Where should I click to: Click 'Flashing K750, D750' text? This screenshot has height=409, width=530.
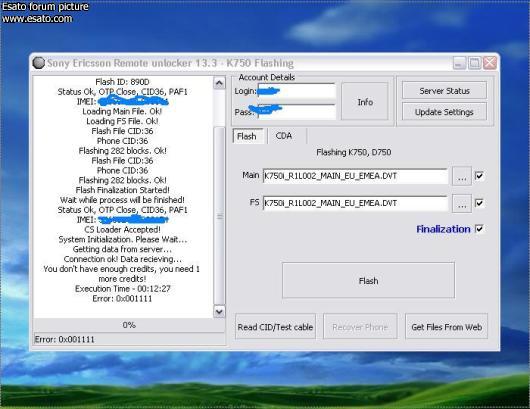tap(354, 152)
